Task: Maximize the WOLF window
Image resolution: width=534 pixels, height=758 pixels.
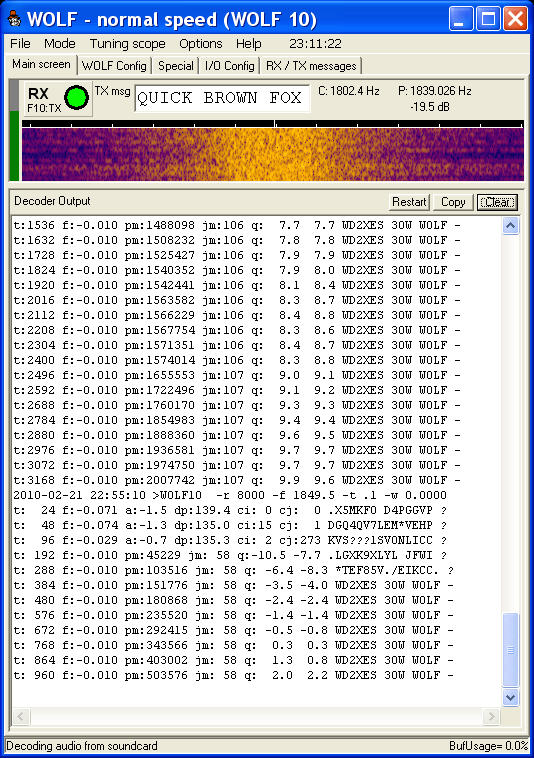Action: tap(488, 19)
